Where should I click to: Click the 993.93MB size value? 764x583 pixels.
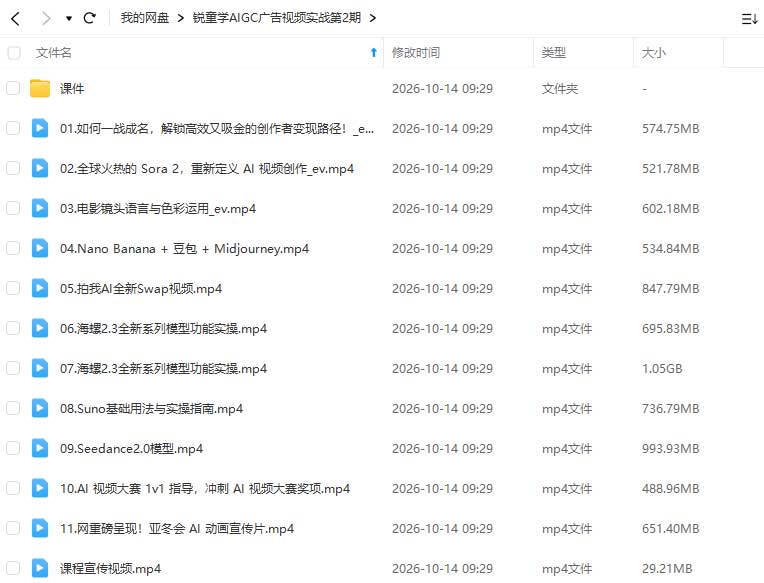pyautogui.click(x=670, y=448)
